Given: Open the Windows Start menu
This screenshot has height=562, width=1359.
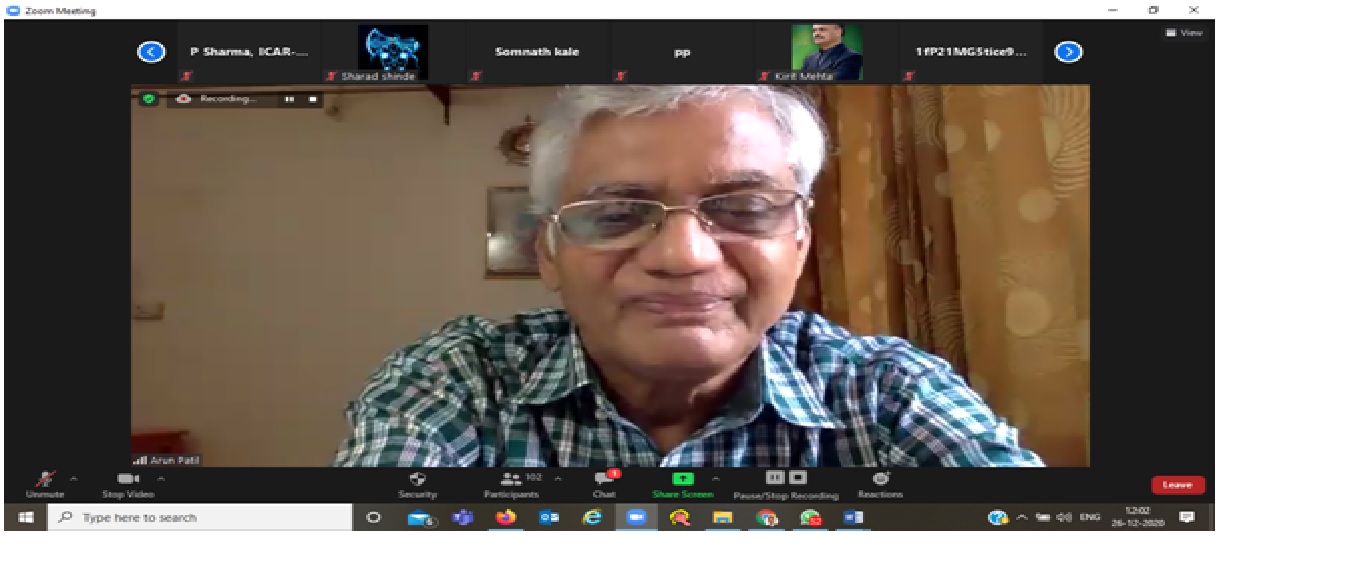Looking at the screenshot, I should pyautogui.click(x=26, y=517).
